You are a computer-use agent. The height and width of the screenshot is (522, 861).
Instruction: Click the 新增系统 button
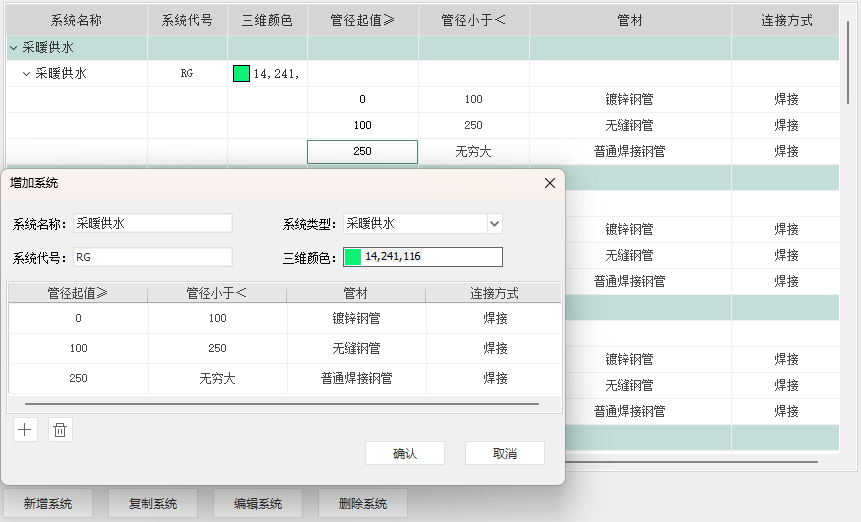tap(48, 503)
